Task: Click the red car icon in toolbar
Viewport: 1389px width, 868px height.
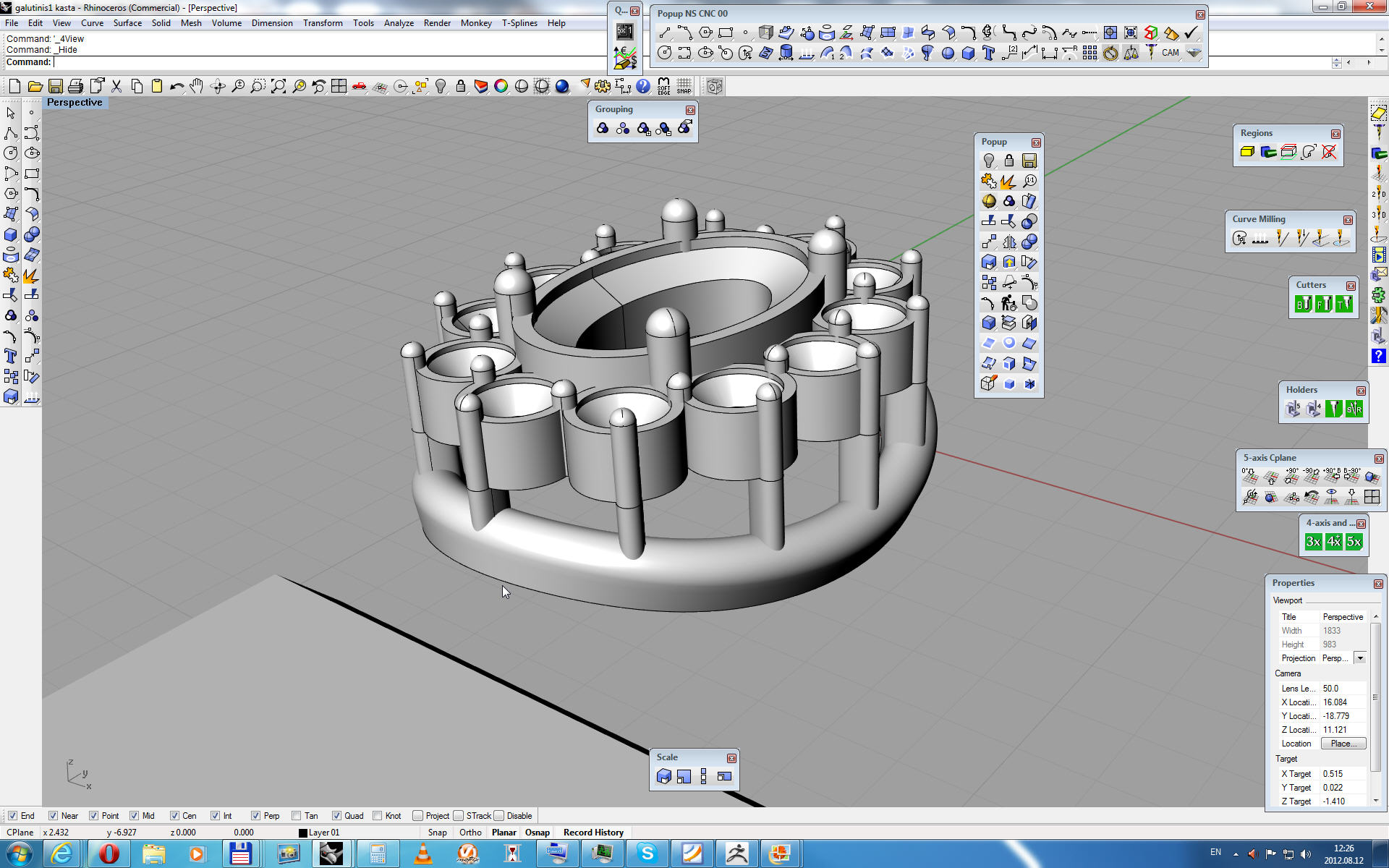Action: coord(359,87)
